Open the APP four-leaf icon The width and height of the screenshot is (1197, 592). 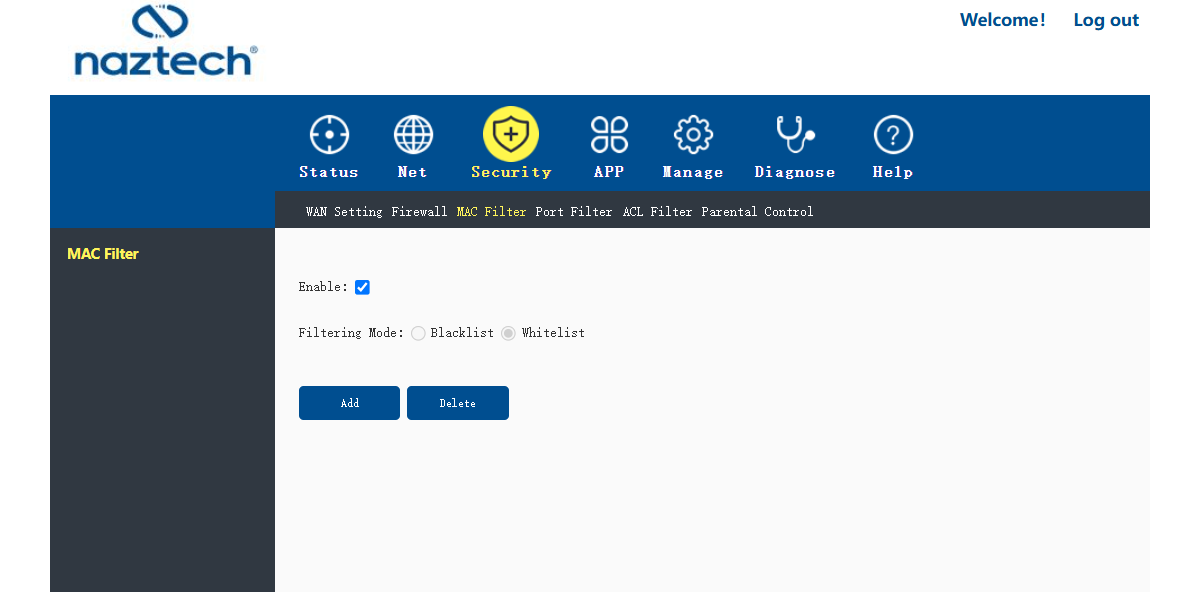(x=609, y=135)
